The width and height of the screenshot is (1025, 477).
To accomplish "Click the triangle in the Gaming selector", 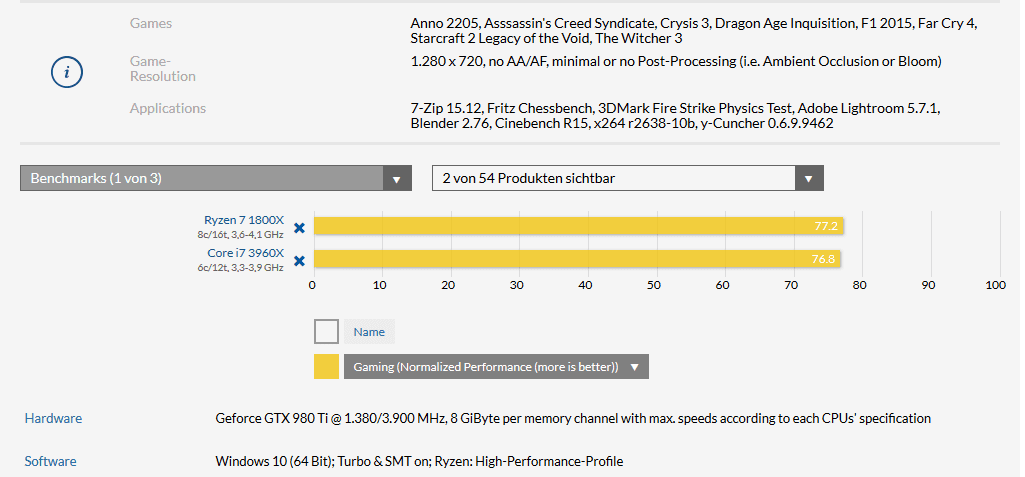I will (634, 367).
